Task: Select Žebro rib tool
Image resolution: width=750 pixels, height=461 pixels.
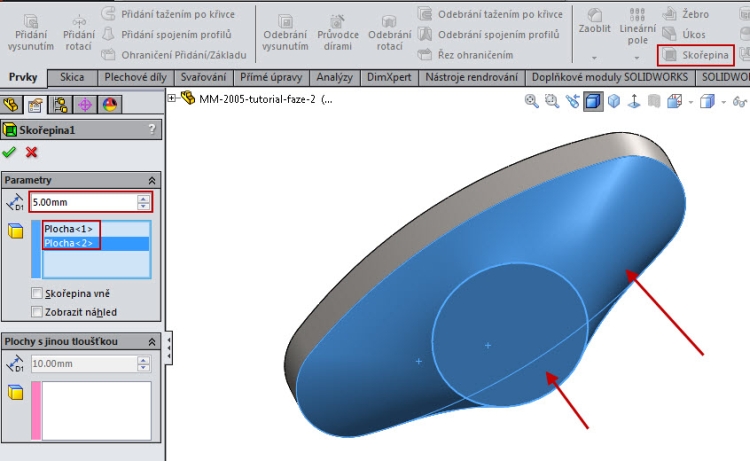Action: (685, 14)
